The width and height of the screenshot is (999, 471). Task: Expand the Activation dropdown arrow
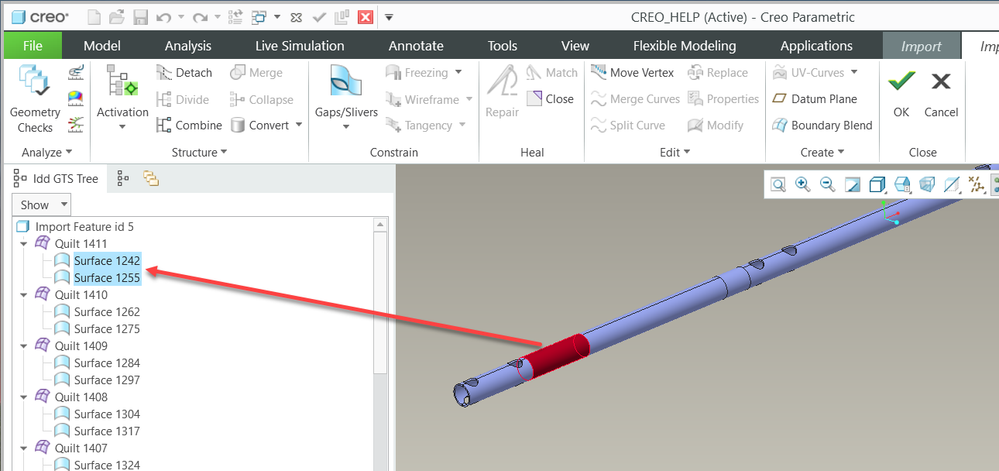click(x=122, y=127)
